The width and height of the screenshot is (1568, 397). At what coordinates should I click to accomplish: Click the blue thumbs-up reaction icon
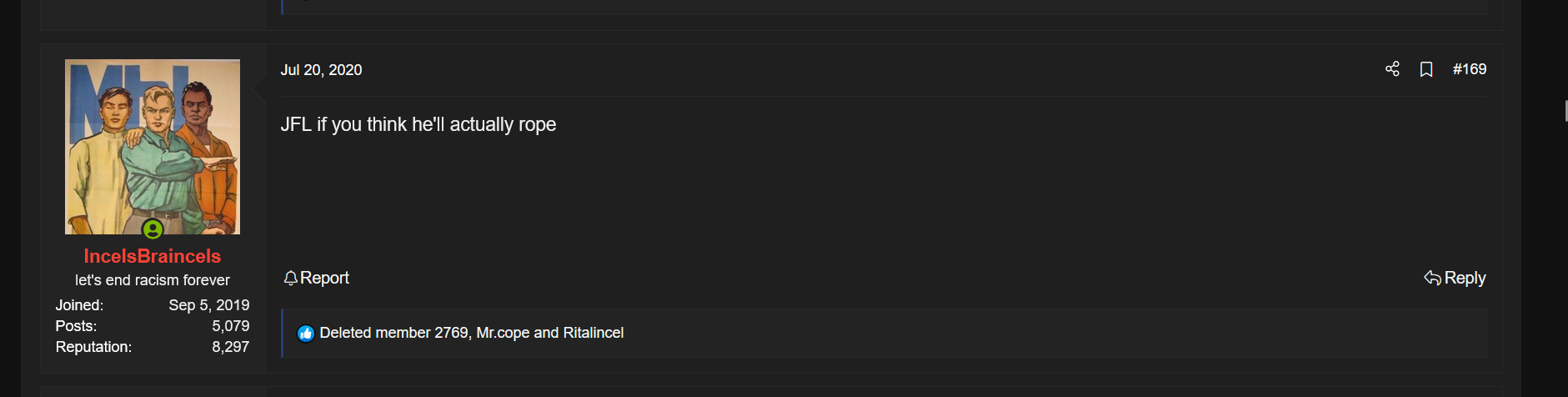(306, 334)
